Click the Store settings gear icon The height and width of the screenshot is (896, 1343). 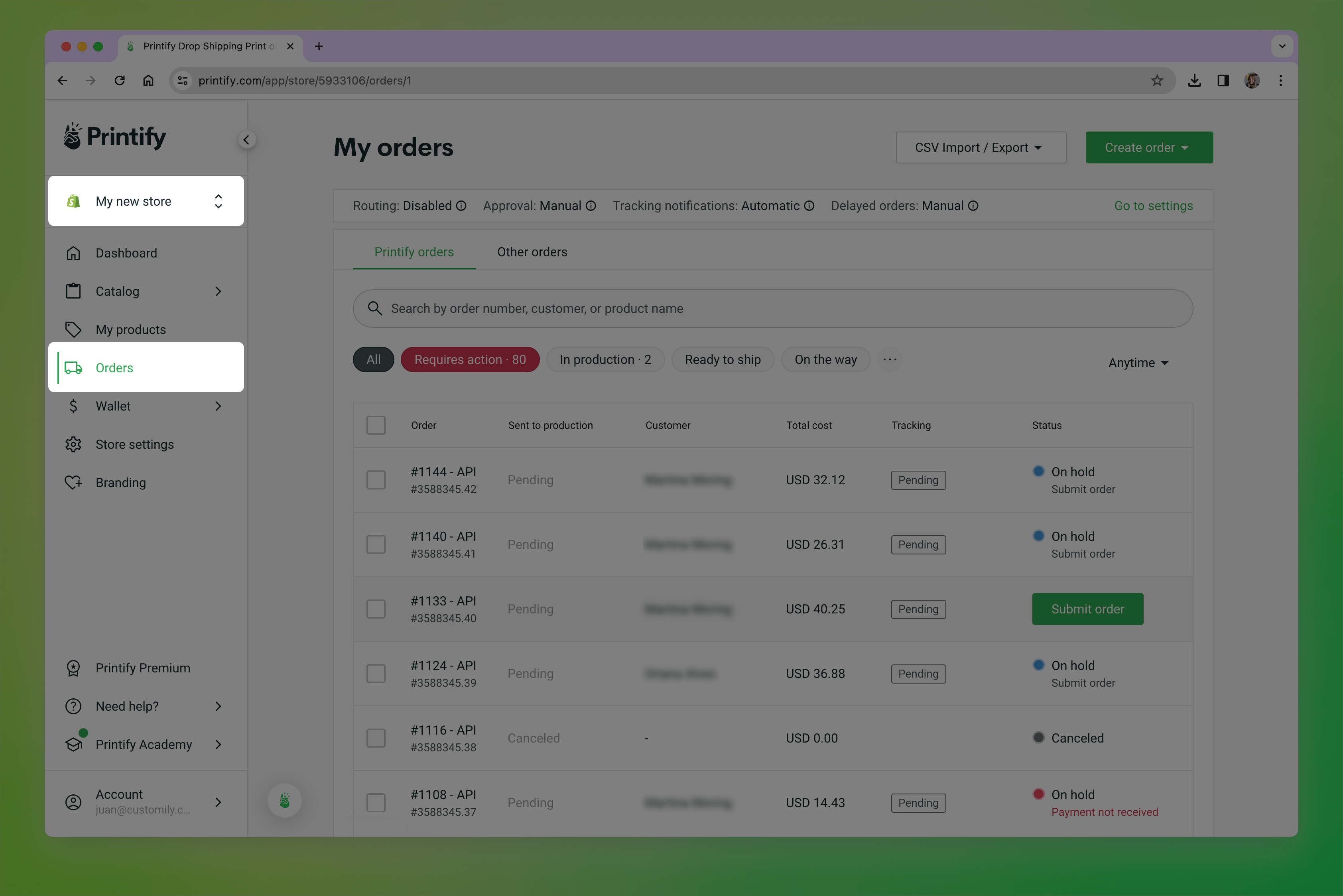[x=73, y=444]
